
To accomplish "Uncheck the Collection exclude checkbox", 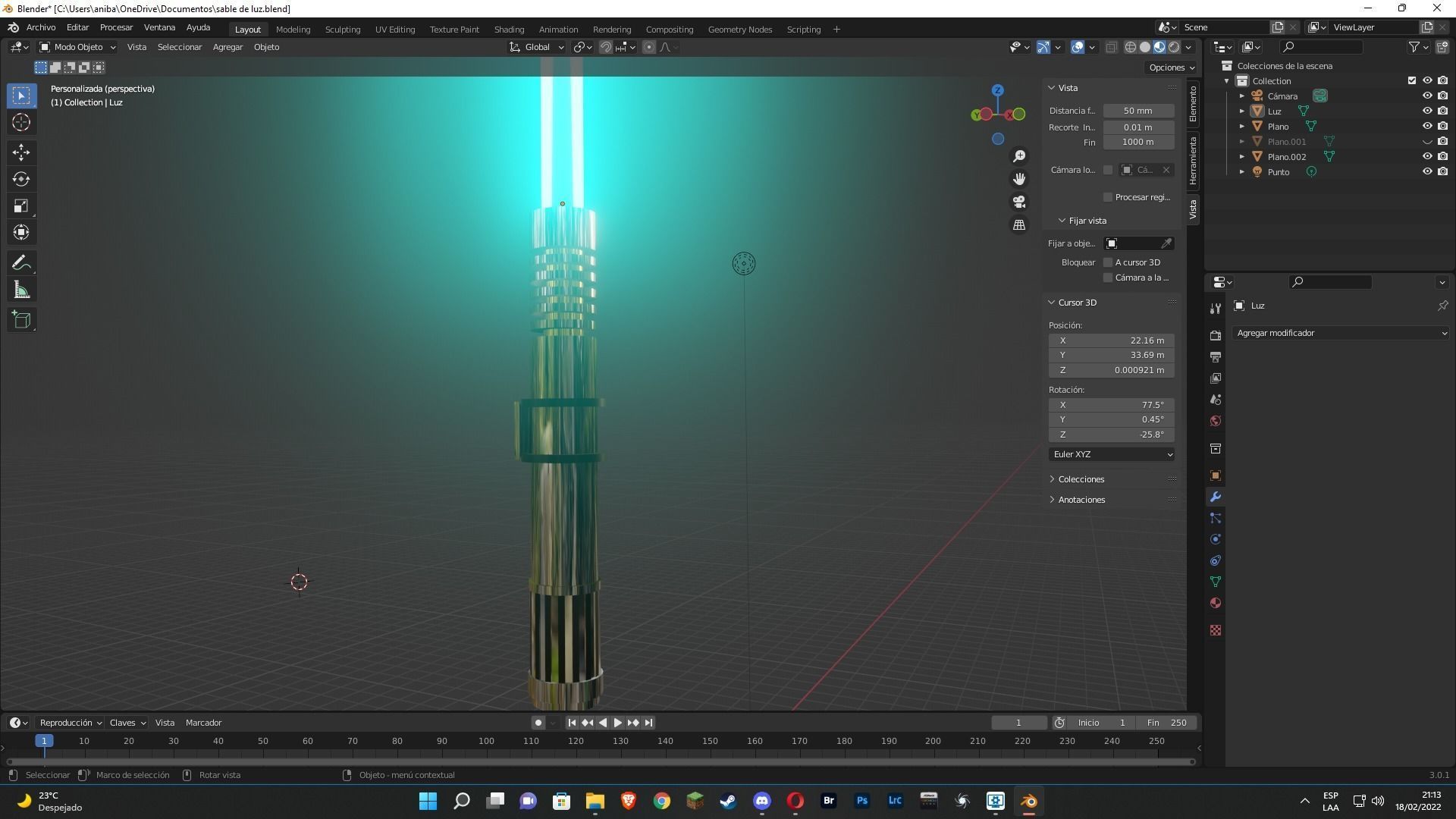I will [x=1412, y=80].
